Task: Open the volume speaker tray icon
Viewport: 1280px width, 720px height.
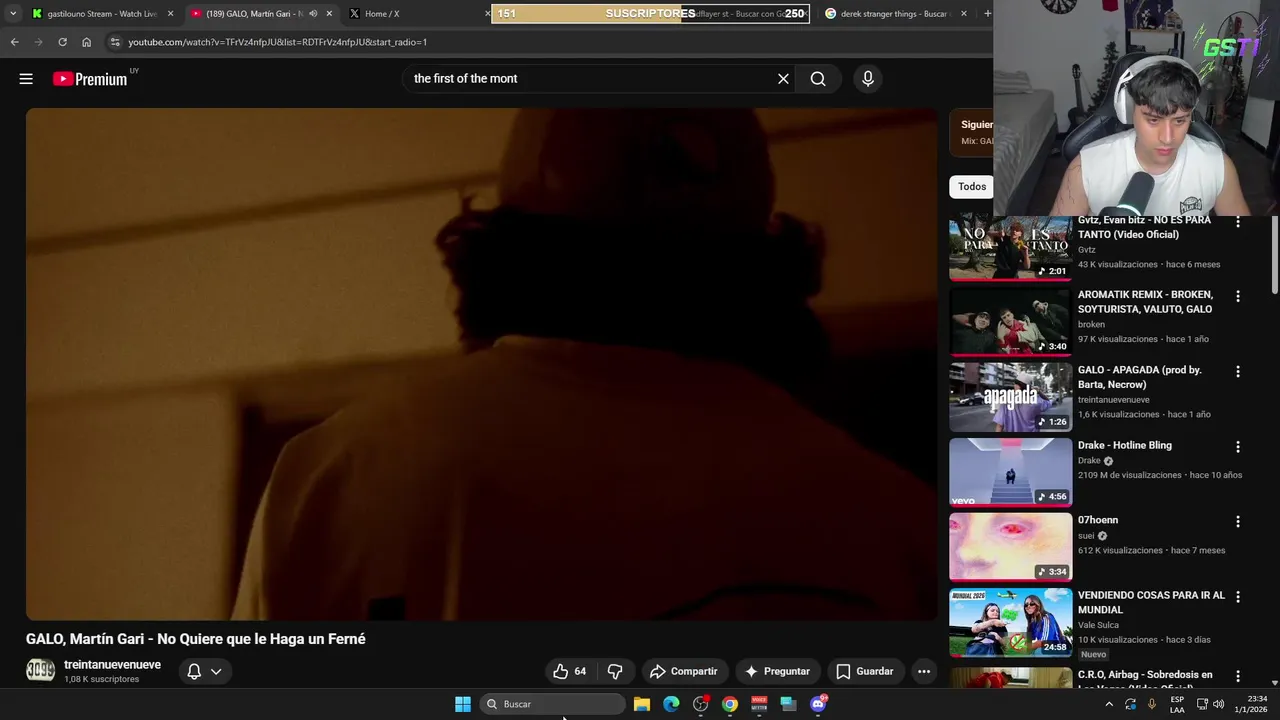Action: click(1218, 704)
